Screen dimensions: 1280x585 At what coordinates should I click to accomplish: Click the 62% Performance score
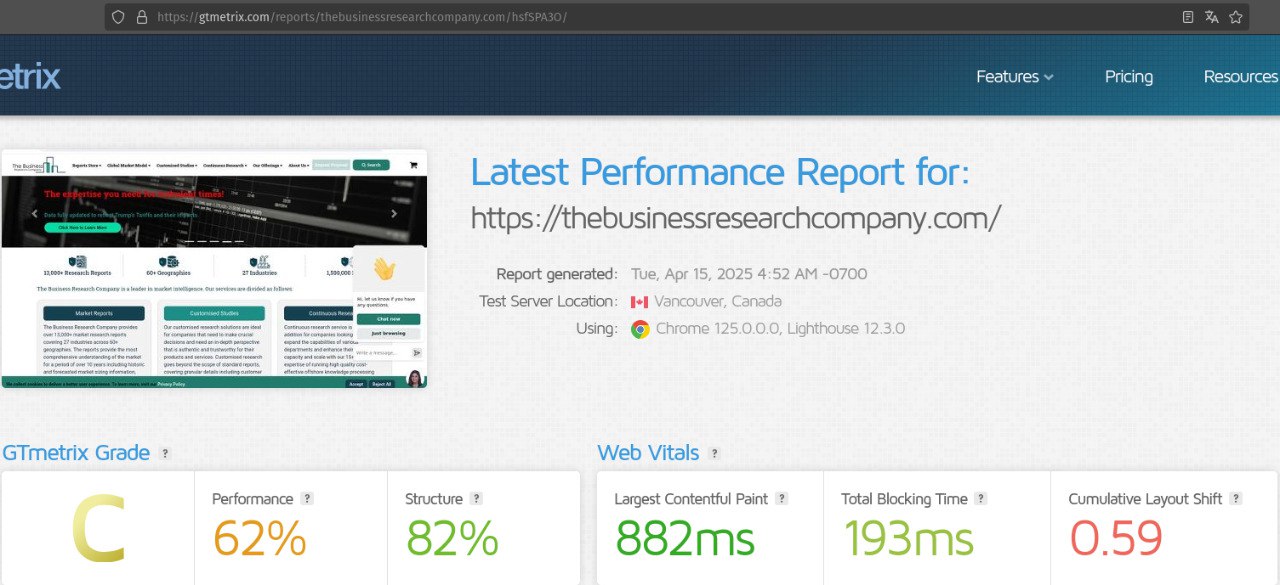259,539
